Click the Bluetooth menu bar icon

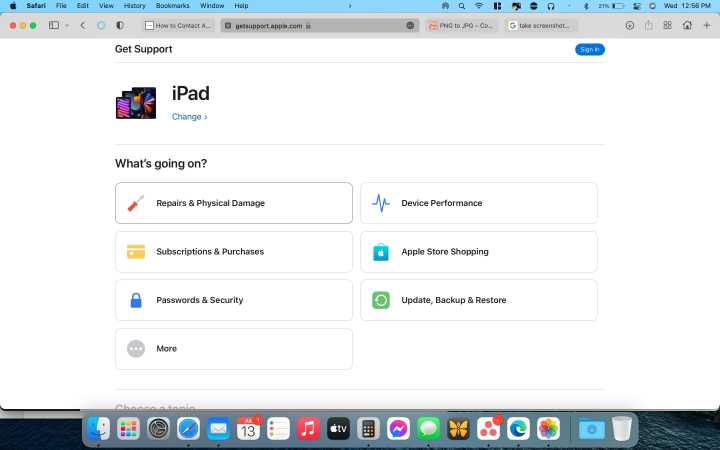pos(586,6)
